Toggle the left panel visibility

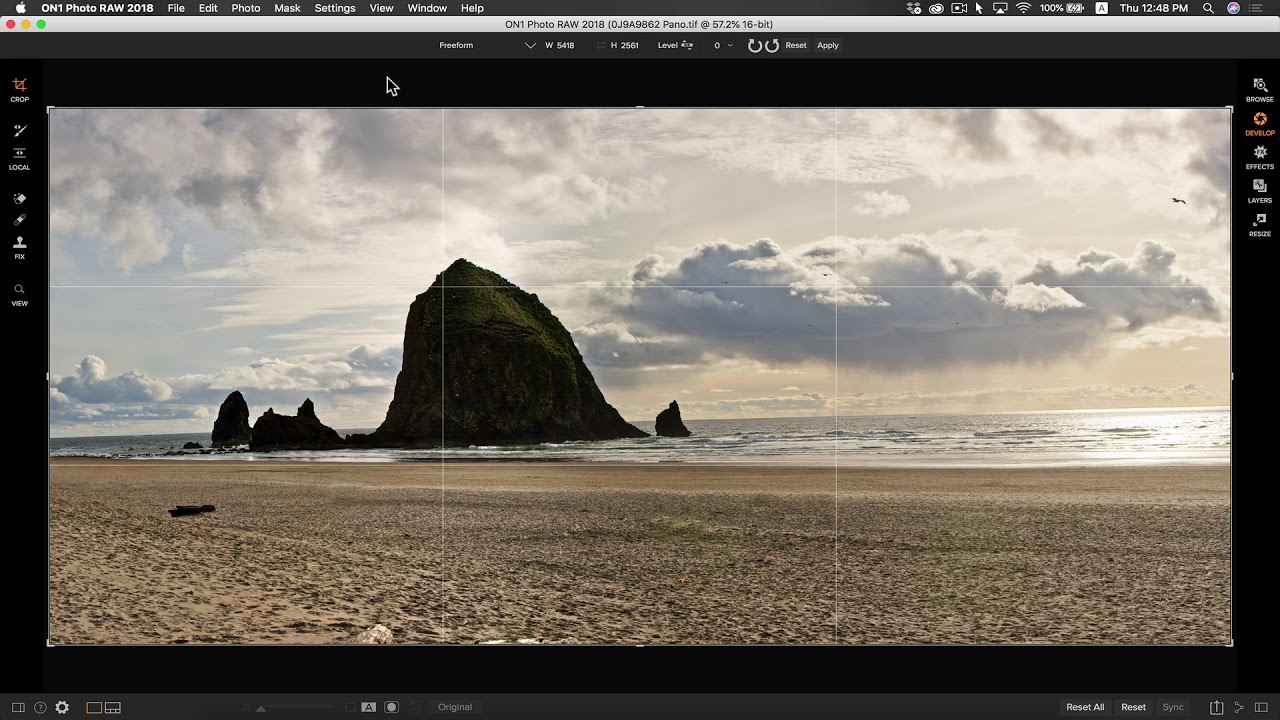point(18,707)
